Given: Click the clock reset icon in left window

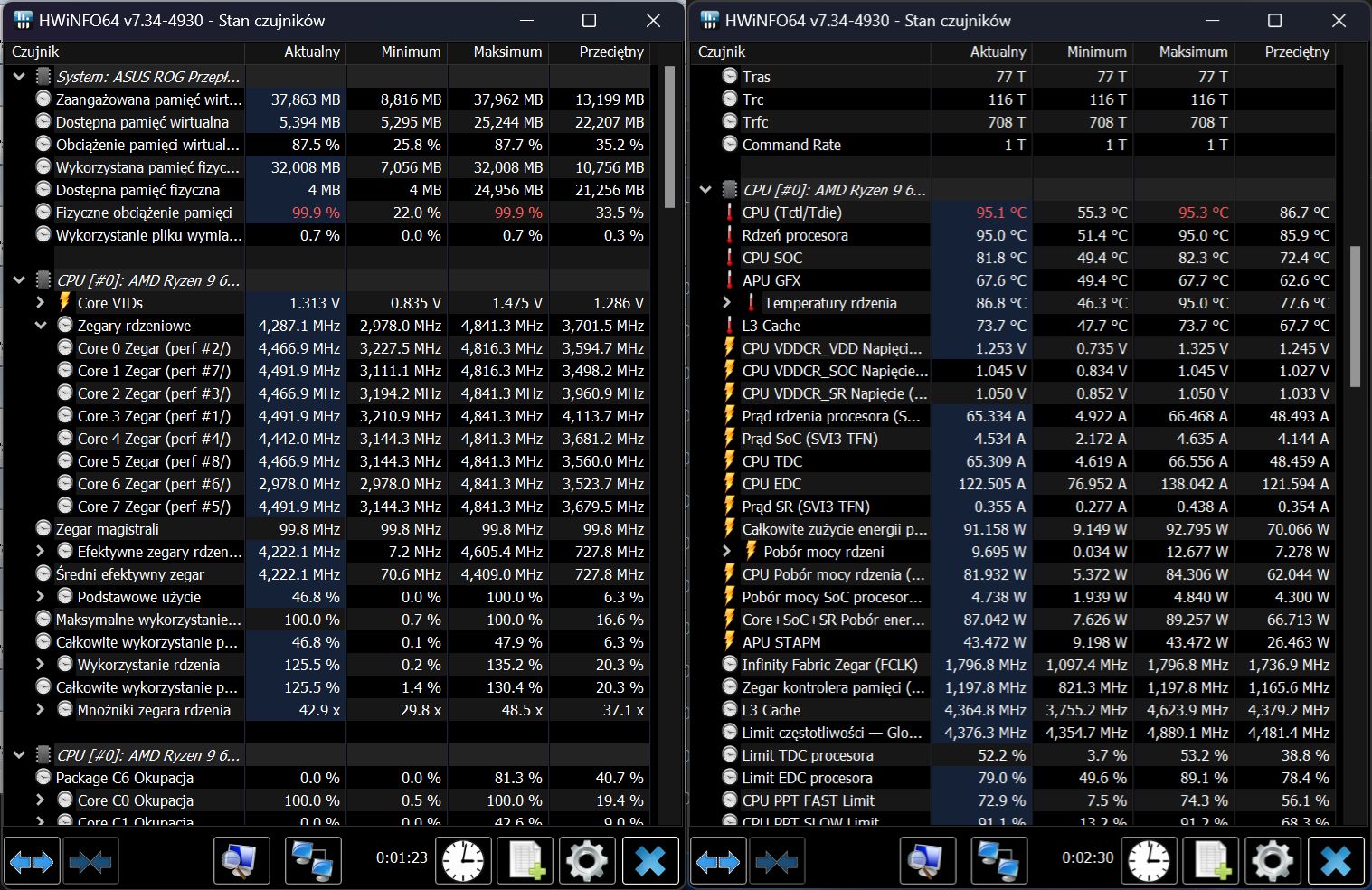Looking at the screenshot, I should 463,861.
